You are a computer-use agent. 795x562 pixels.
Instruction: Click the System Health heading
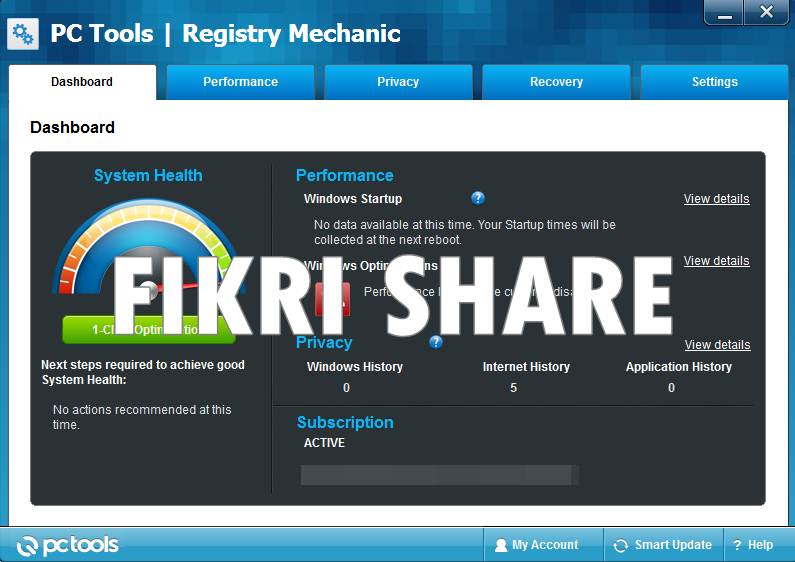pyautogui.click(x=148, y=175)
